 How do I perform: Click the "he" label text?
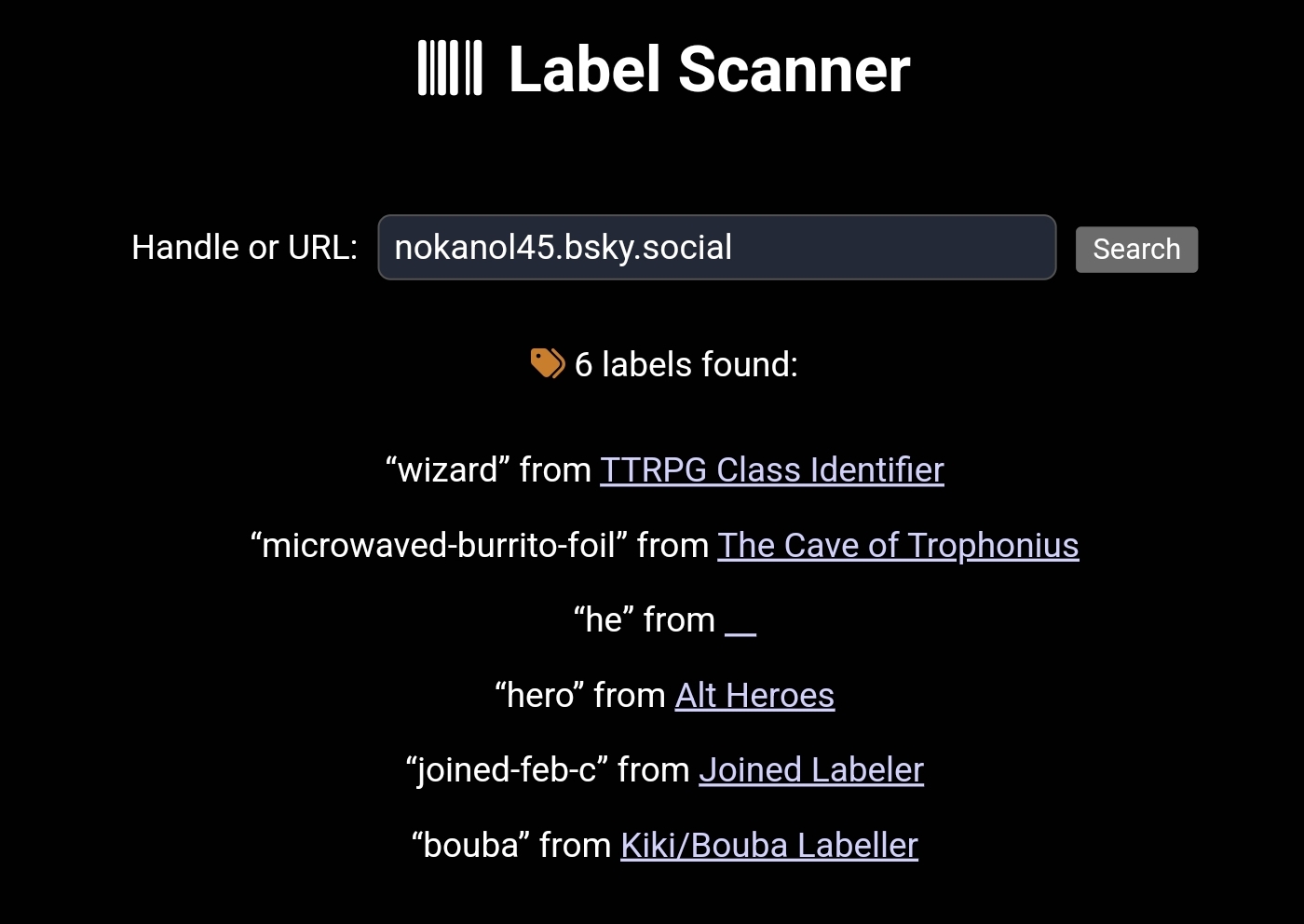[x=604, y=620]
